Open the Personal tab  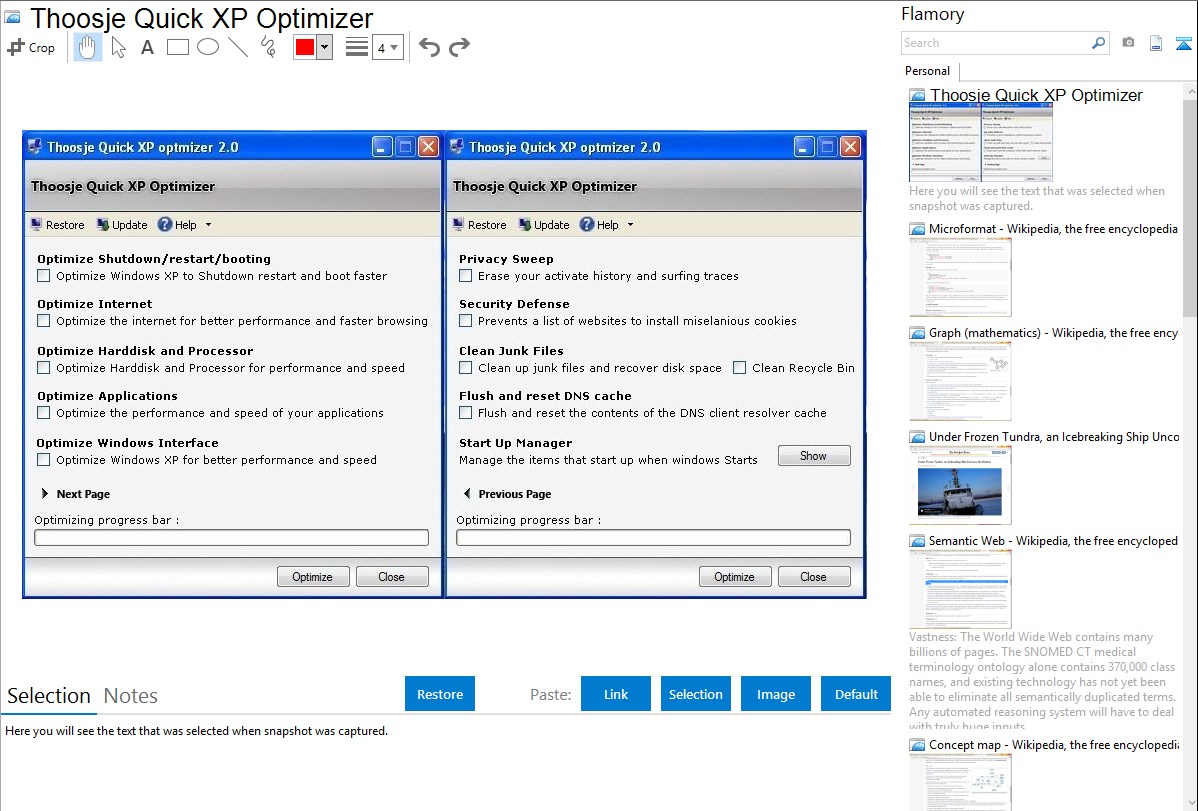(x=927, y=71)
